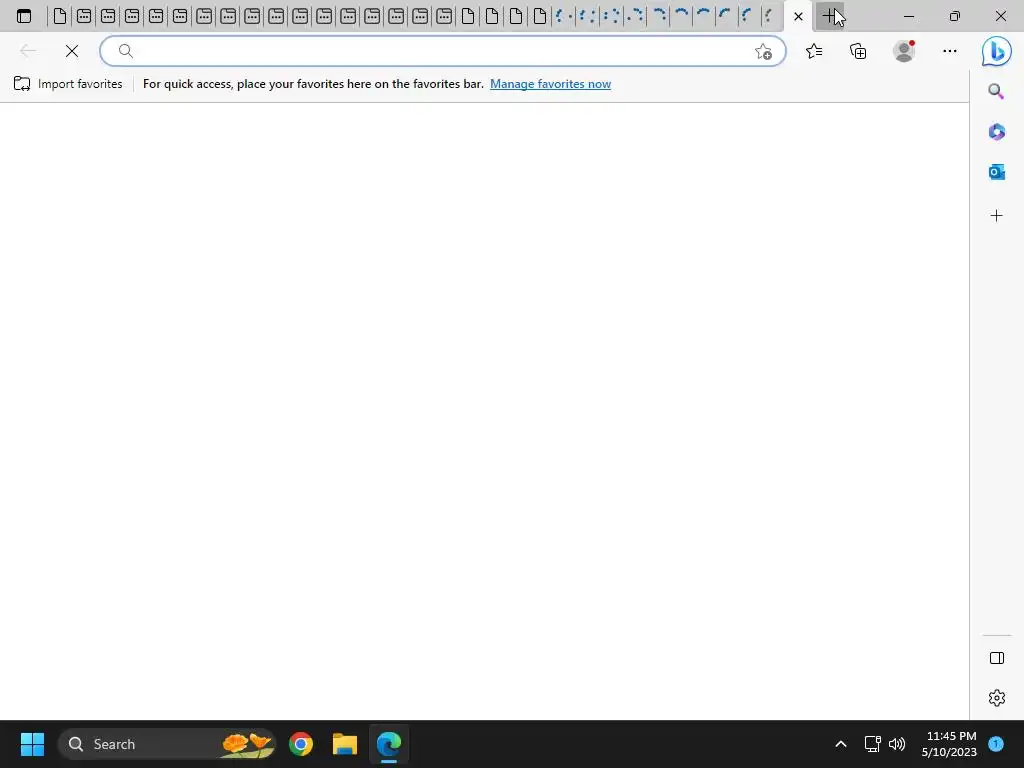
Task: Click Import favorites
Action: [x=68, y=84]
